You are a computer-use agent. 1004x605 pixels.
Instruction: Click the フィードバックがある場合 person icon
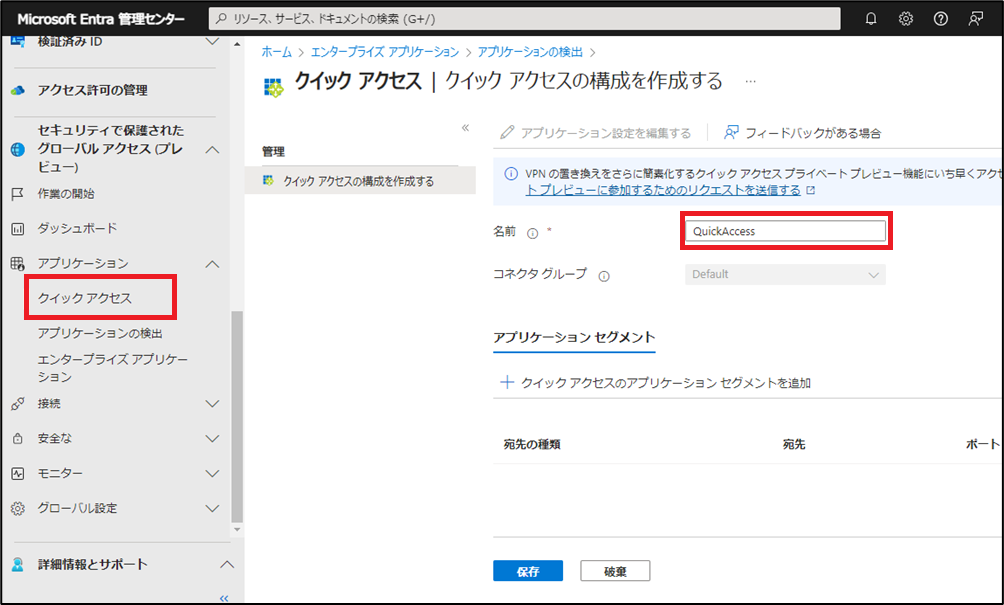point(731,133)
